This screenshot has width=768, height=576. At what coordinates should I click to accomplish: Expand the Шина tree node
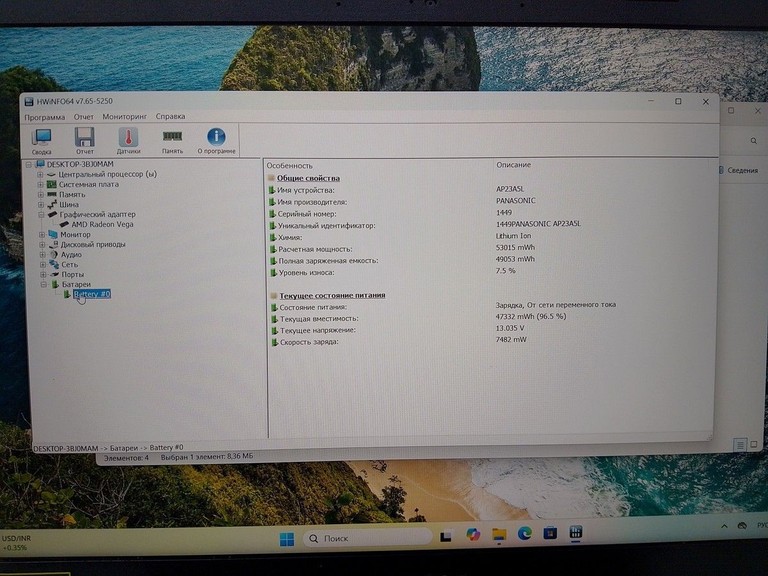41,205
